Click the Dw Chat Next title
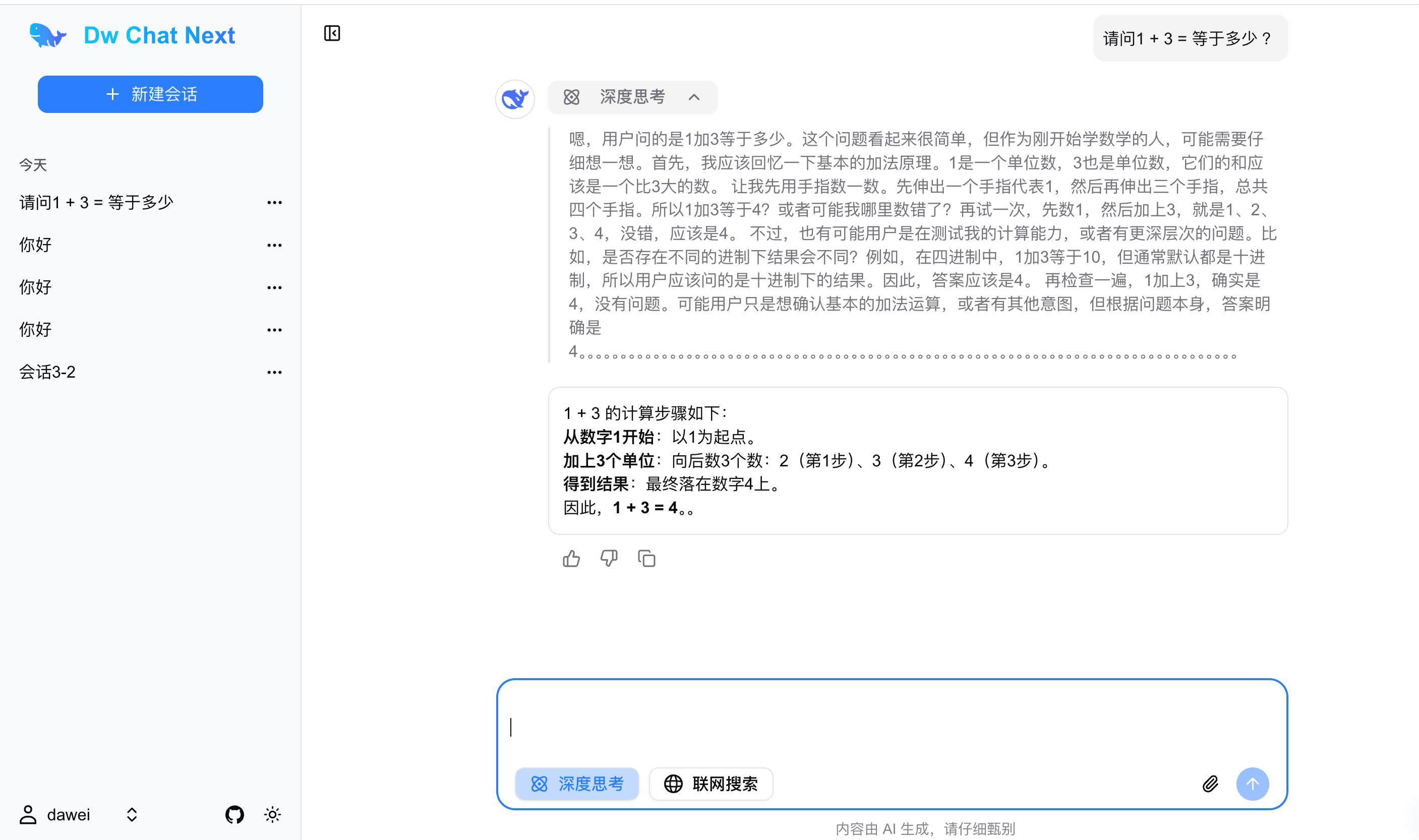1419x840 pixels. click(x=159, y=36)
